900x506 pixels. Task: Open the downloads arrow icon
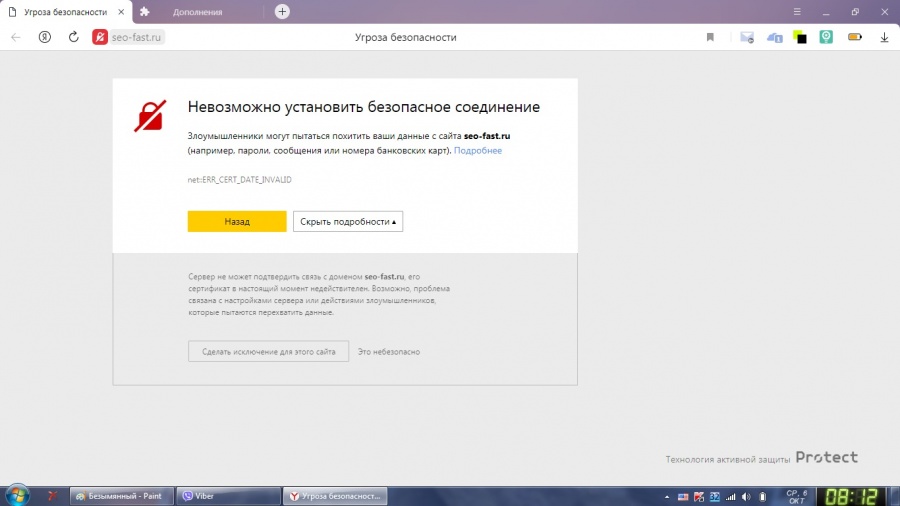[884, 37]
